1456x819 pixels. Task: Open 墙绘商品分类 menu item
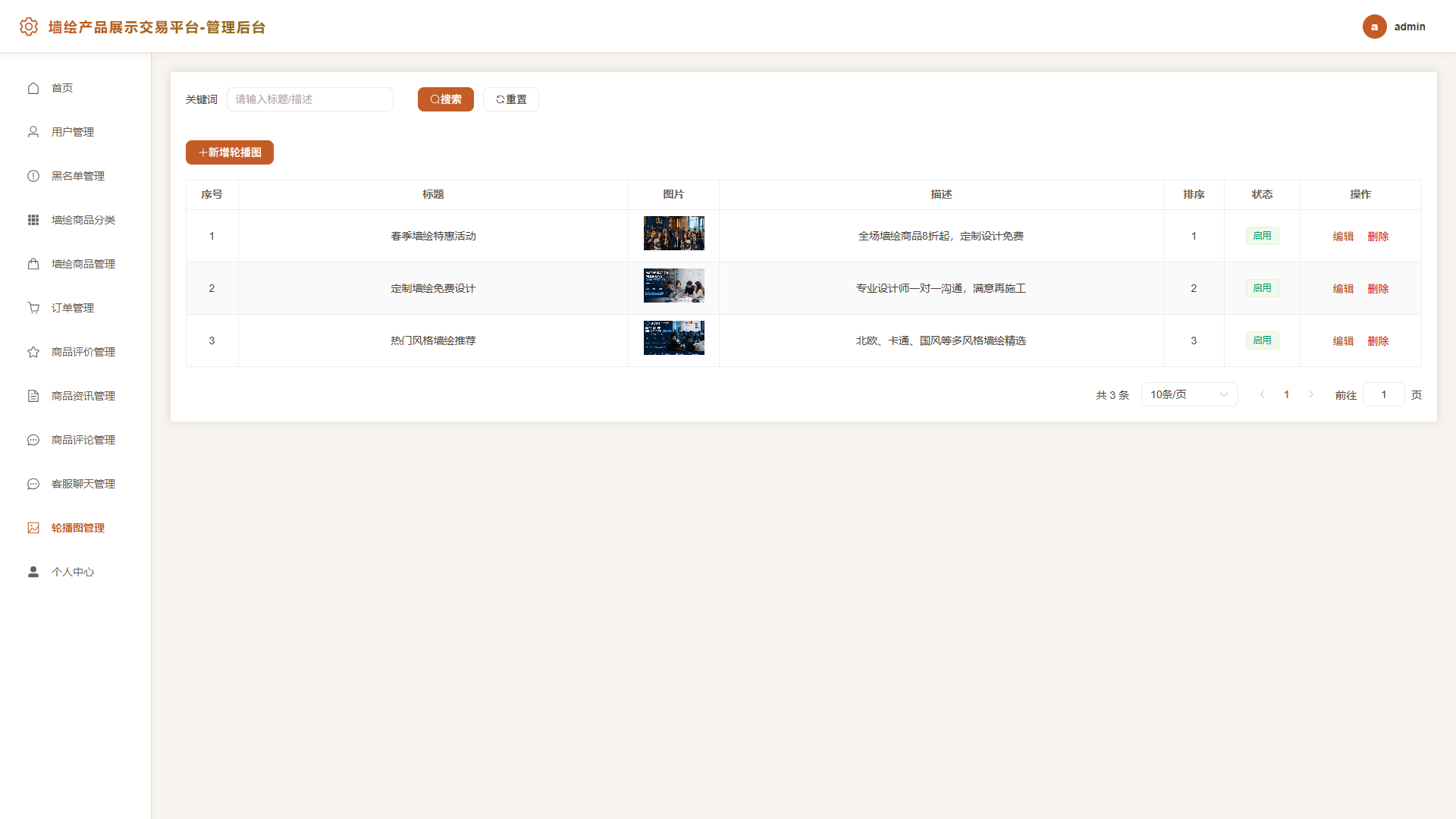tap(76, 220)
